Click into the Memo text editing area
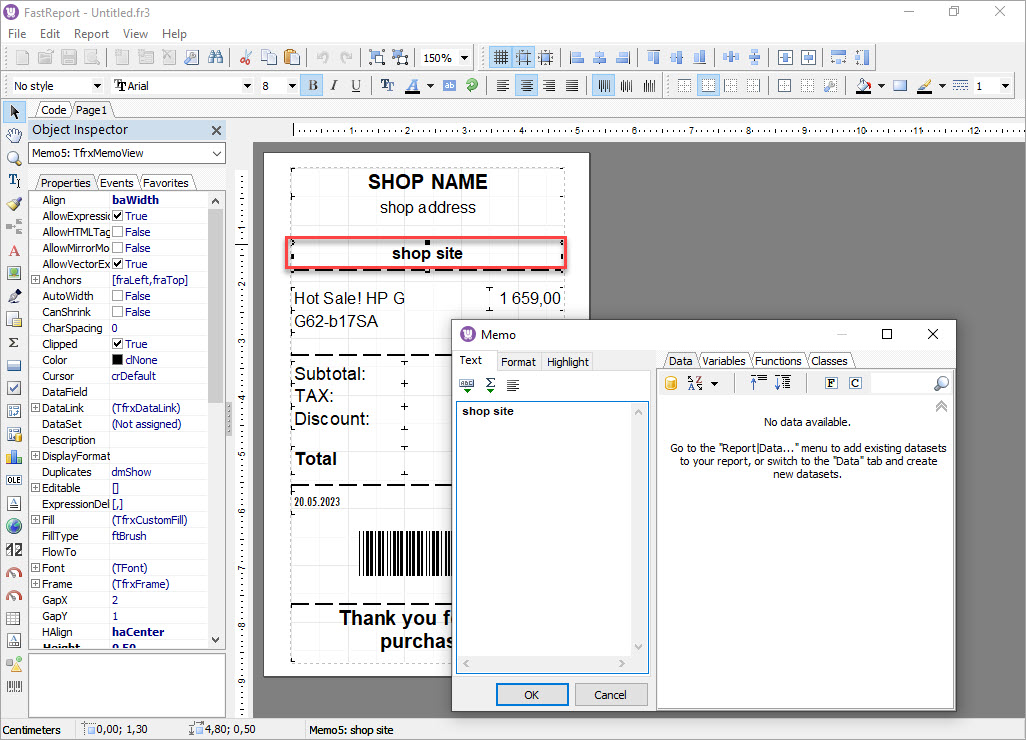This screenshot has width=1026, height=740. click(x=544, y=529)
